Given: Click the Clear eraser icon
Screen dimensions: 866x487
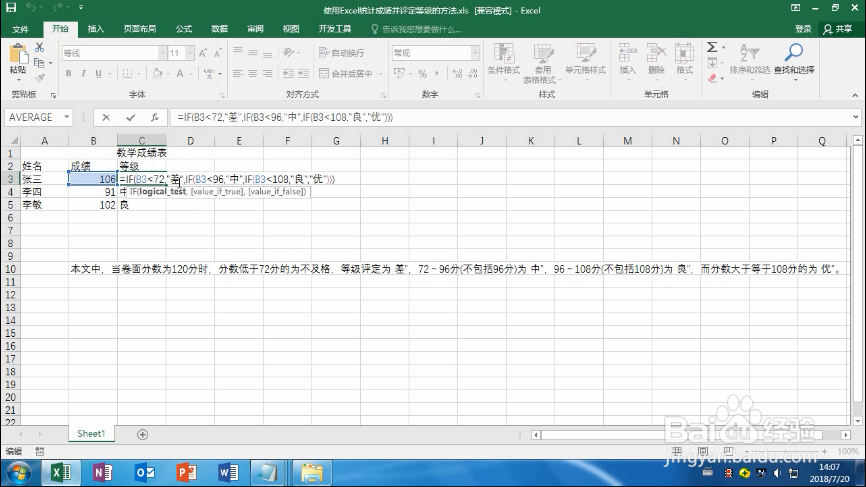Looking at the screenshot, I should point(712,78).
